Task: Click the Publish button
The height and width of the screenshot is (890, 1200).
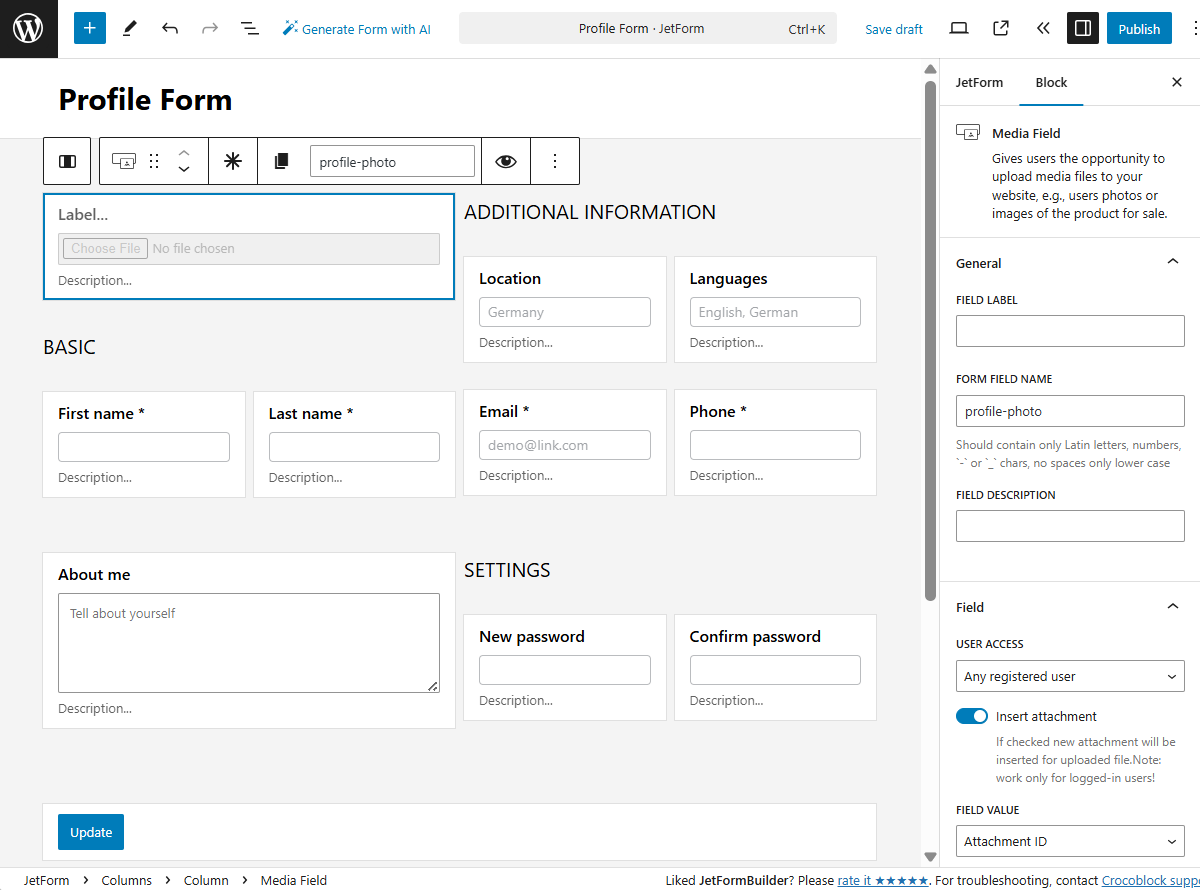Action: (x=1139, y=28)
